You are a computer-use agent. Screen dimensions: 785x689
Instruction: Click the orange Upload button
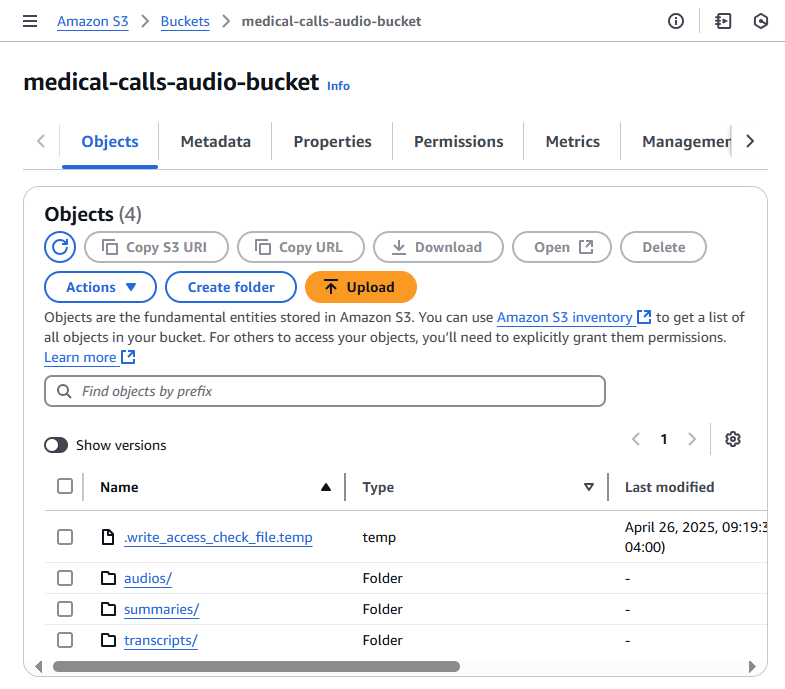[360, 287]
